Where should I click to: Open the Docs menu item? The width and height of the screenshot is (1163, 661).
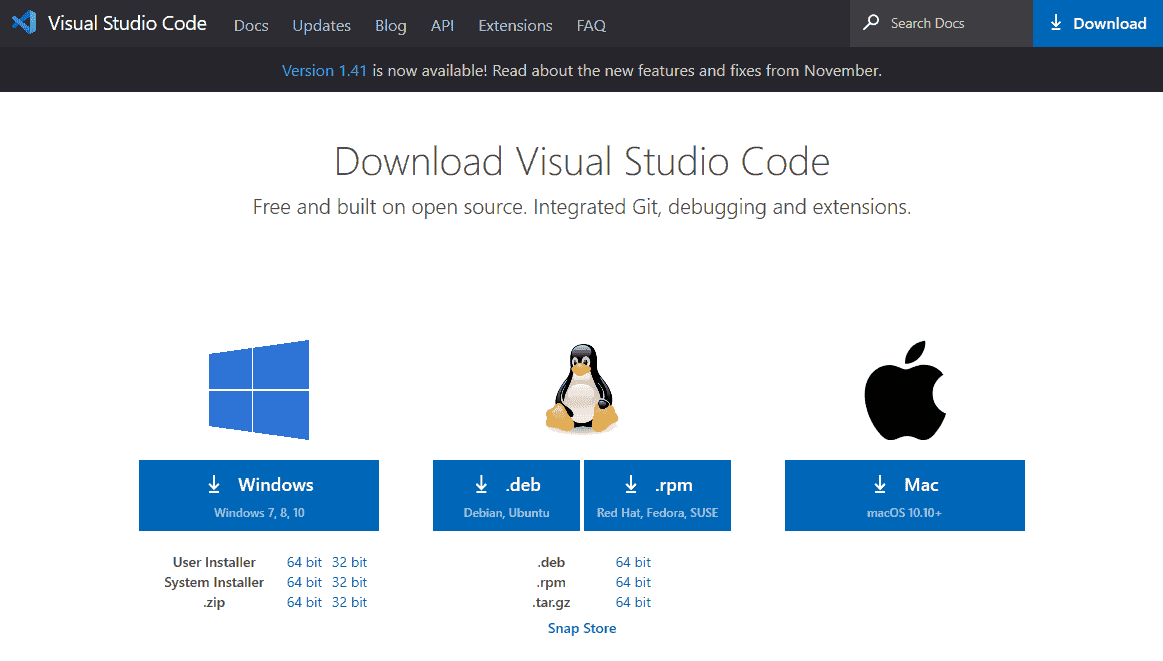tap(251, 25)
